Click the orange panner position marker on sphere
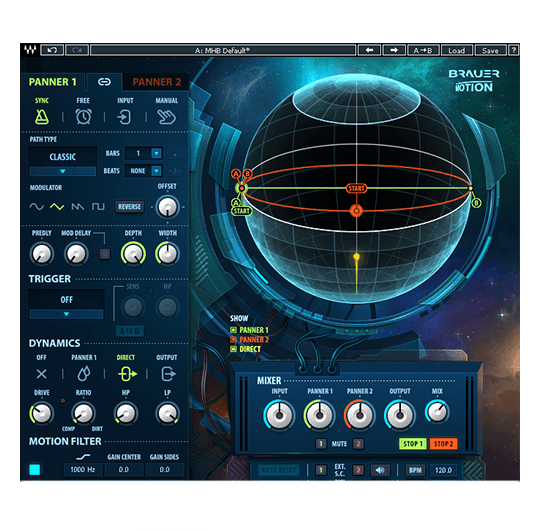The width and height of the screenshot is (541, 530). pos(356,210)
